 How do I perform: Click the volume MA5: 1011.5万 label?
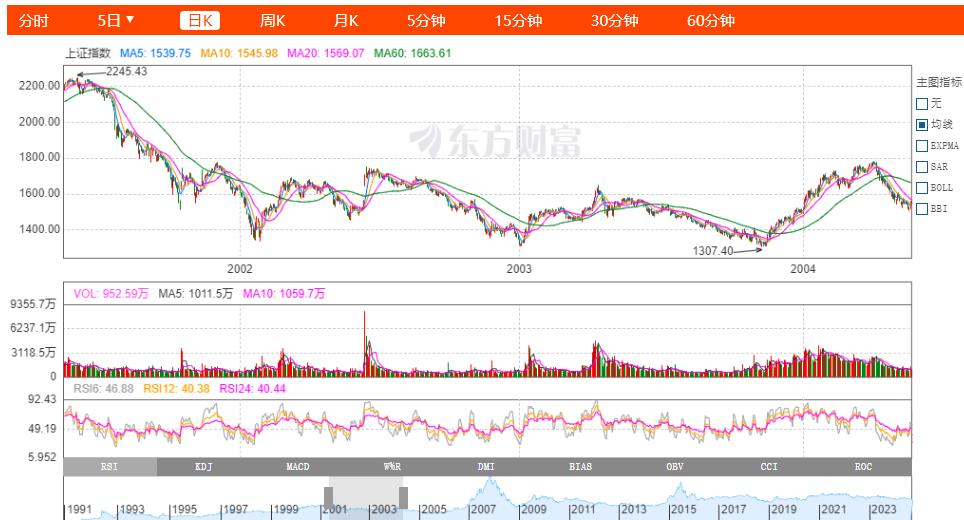pyautogui.click(x=196, y=294)
